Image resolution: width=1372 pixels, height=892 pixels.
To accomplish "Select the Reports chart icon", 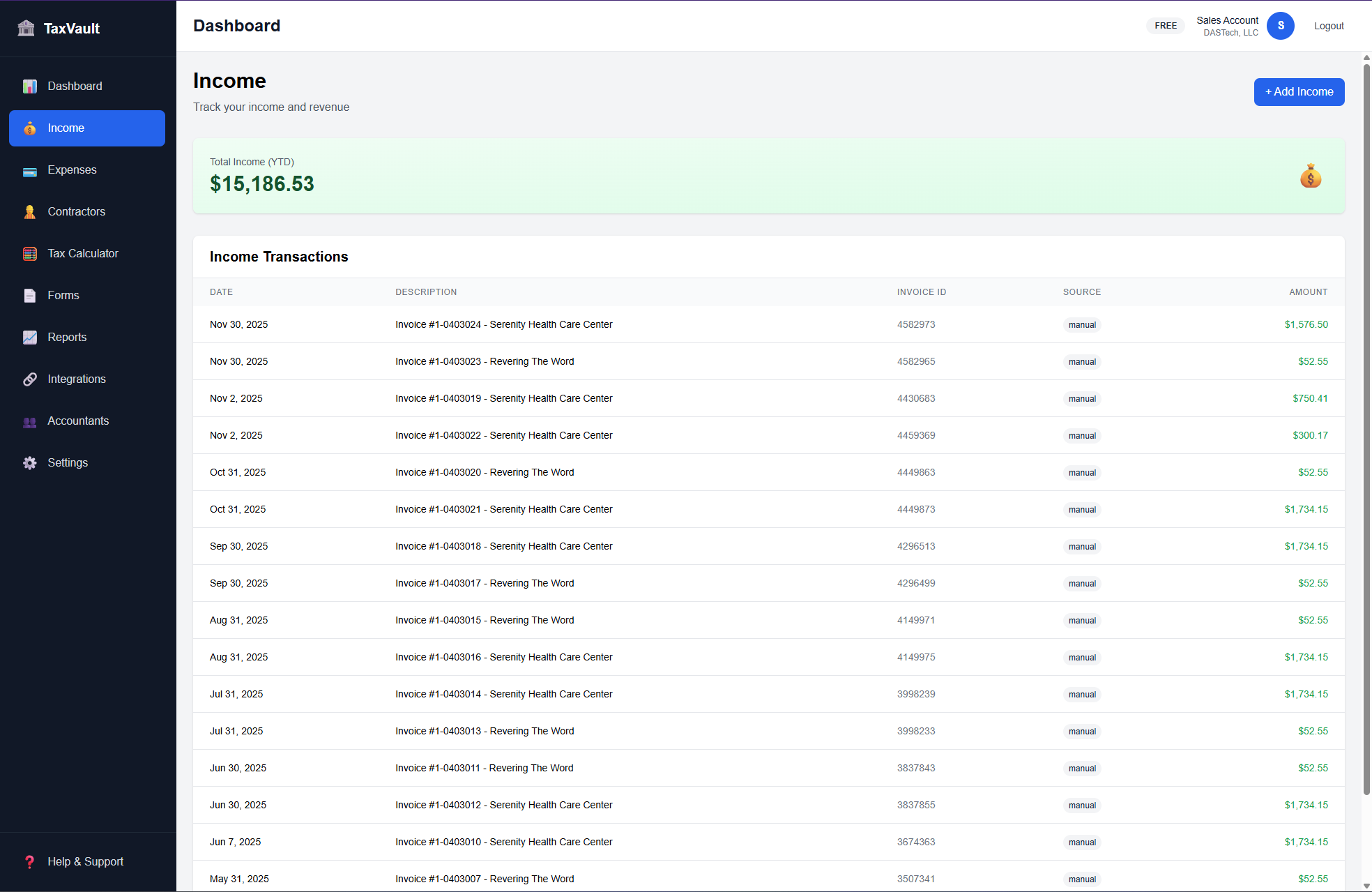I will pyautogui.click(x=30, y=337).
